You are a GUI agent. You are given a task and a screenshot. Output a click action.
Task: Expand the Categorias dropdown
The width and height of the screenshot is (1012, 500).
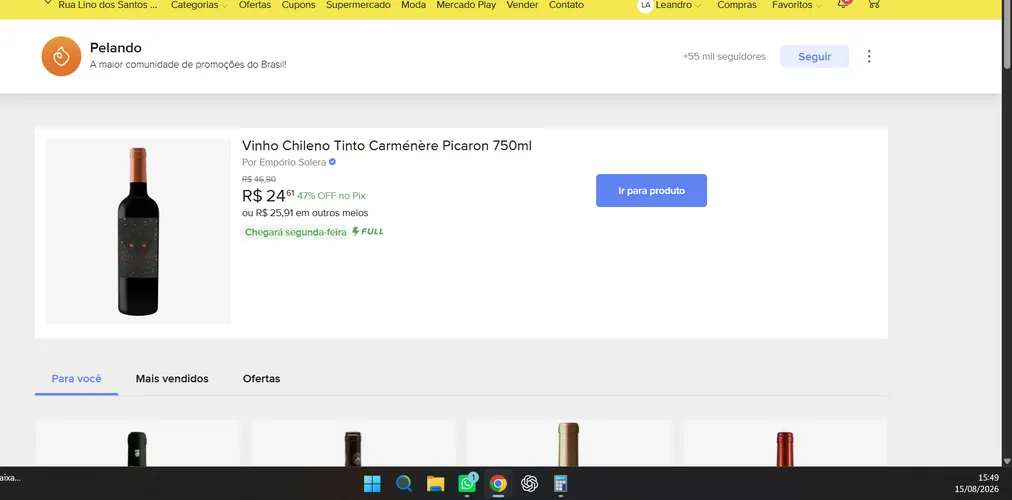tap(199, 5)
